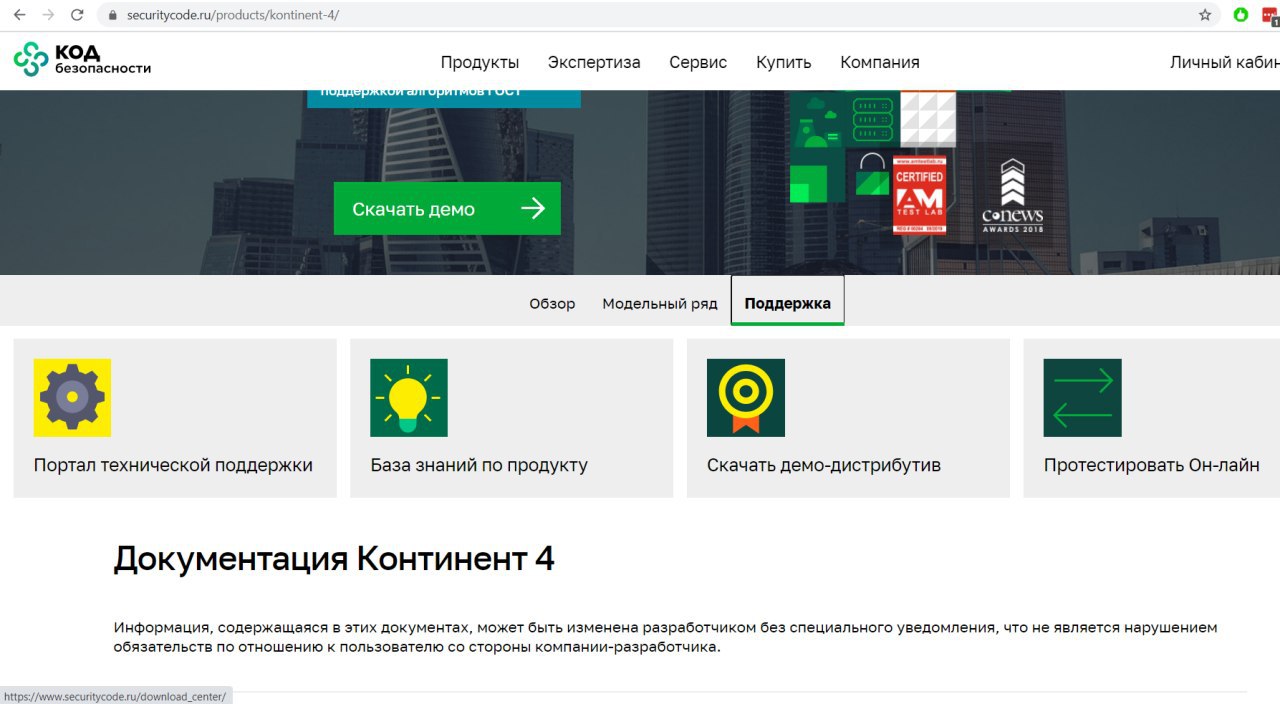Open the Личный кабинет link
The width and height of the screenshot is (1280, 704).
(1225, 62)
